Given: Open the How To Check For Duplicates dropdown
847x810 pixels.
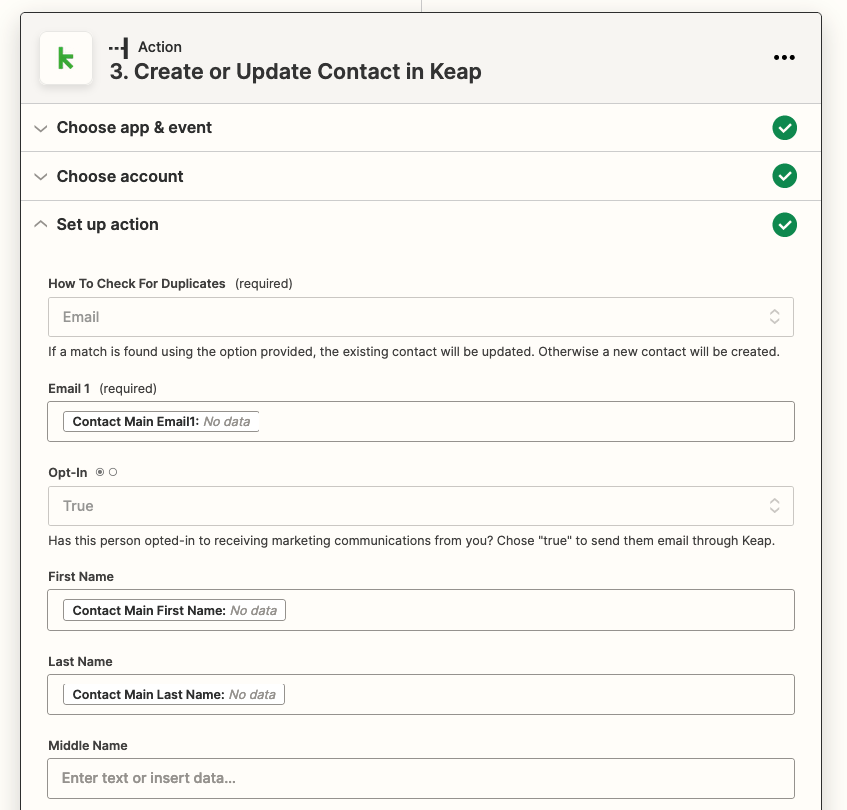Looking at the screenshot, I should coord(420,315).
